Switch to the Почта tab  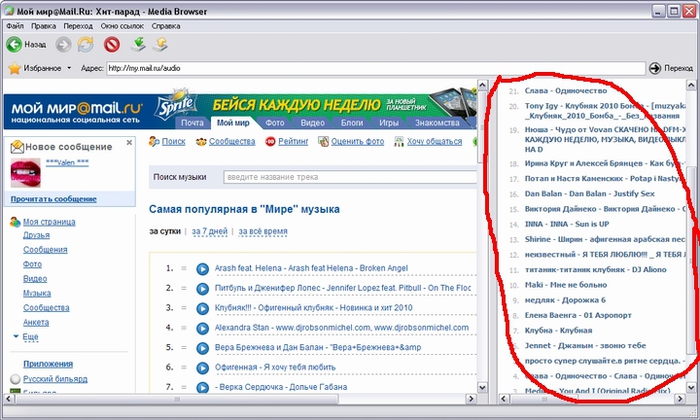(192, 123)
